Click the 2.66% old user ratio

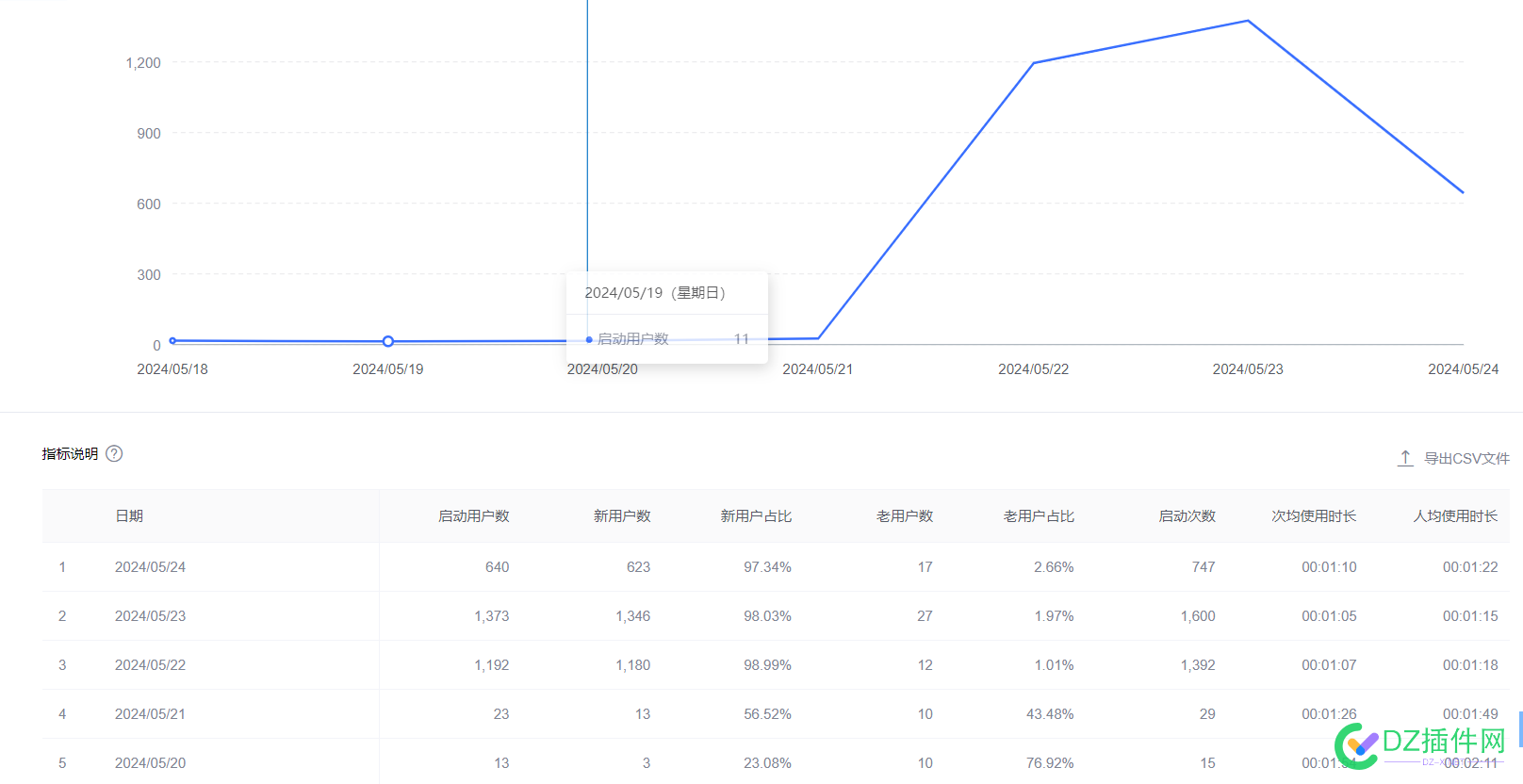click(x=1054, y=566)
